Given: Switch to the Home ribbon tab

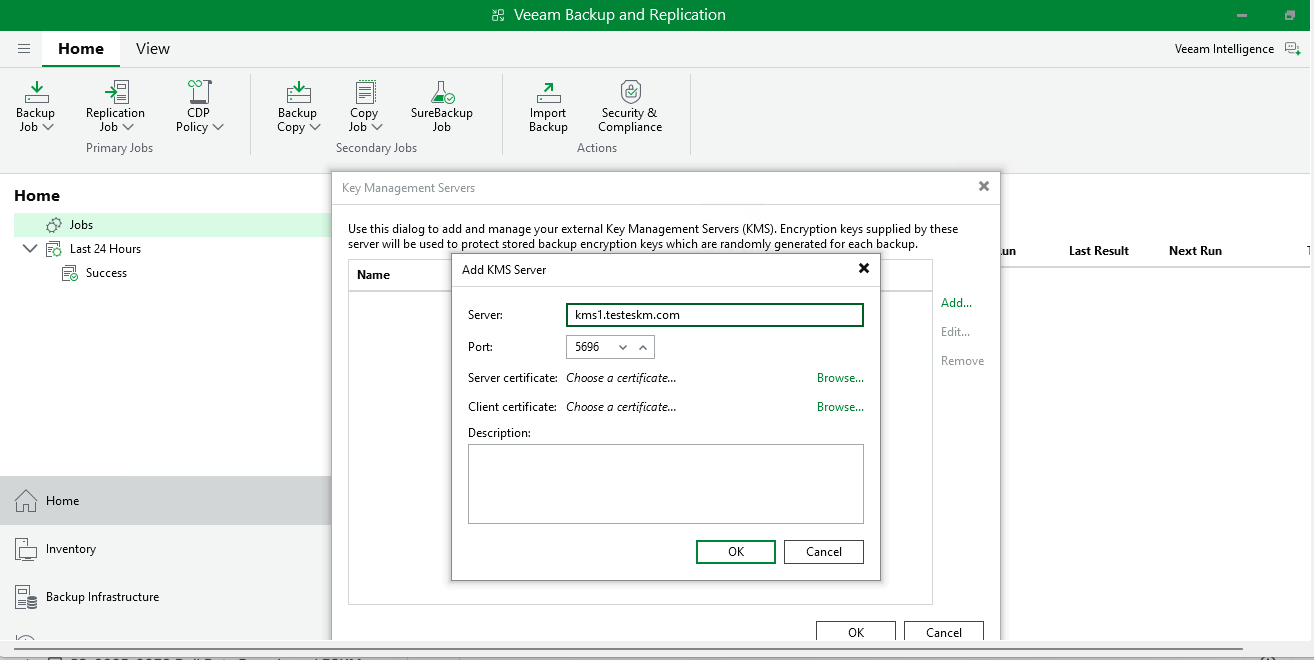Looking at the screenshot, I should point(81,48).
